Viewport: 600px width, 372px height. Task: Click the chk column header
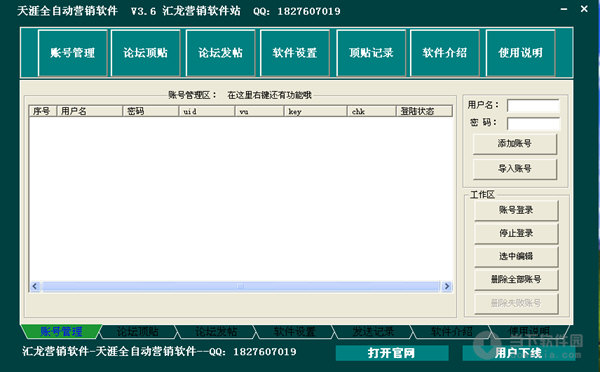[371, 111]
